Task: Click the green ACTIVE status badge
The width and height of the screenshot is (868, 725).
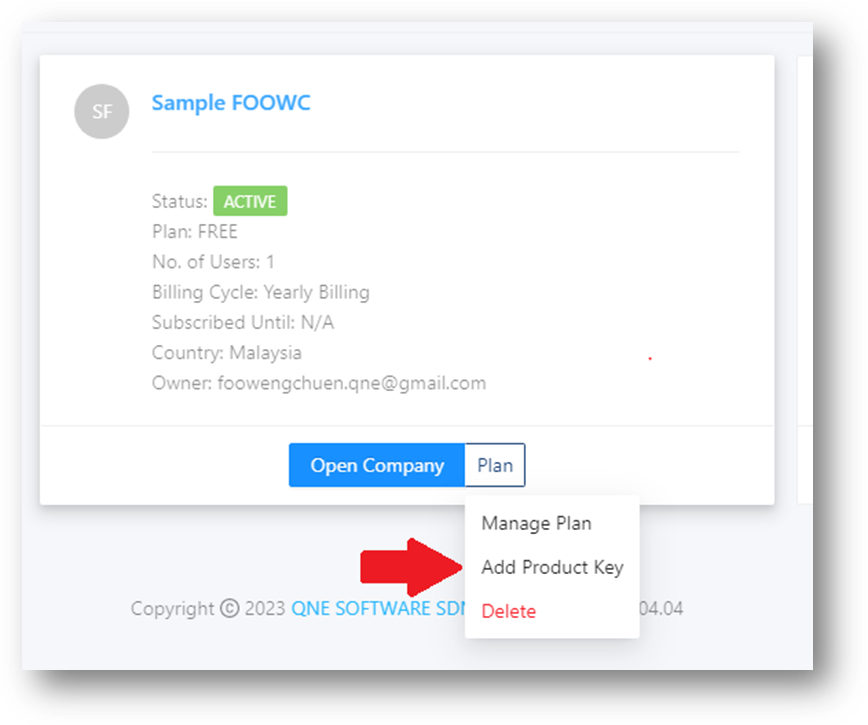Action: pyautogui.click(x=250, y=201)
